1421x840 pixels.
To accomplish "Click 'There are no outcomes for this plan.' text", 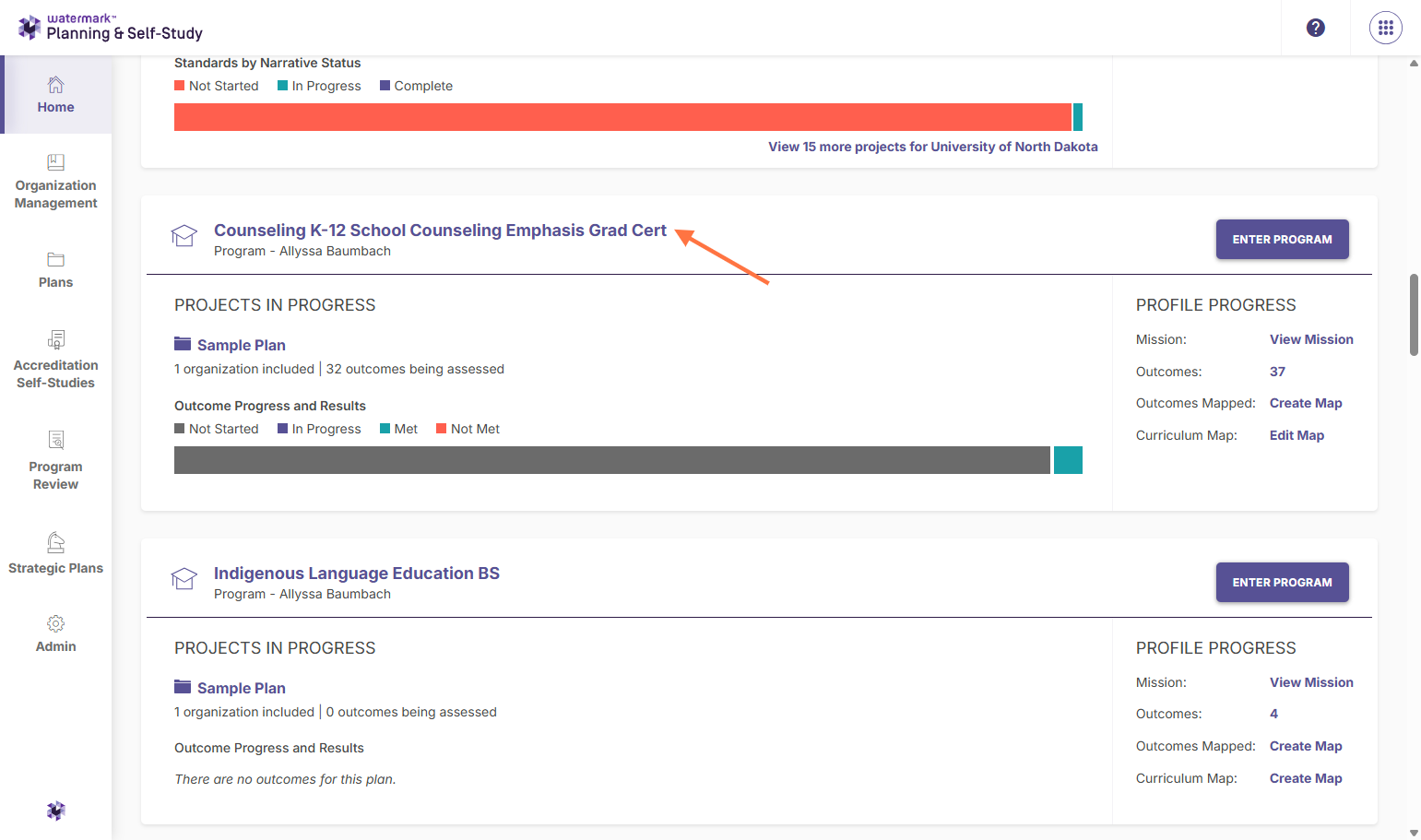I will 285,779.
